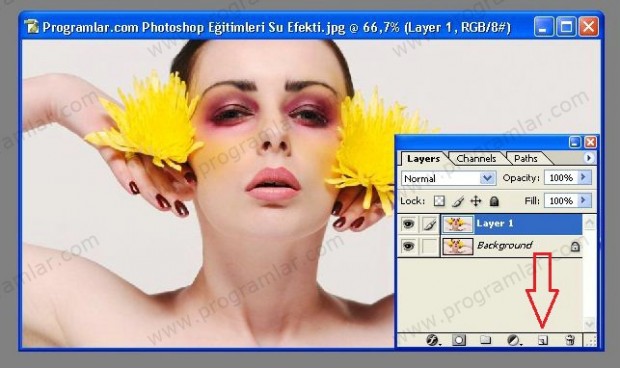Click the Lock all padlock icon
620x368 pixels.
494,201
